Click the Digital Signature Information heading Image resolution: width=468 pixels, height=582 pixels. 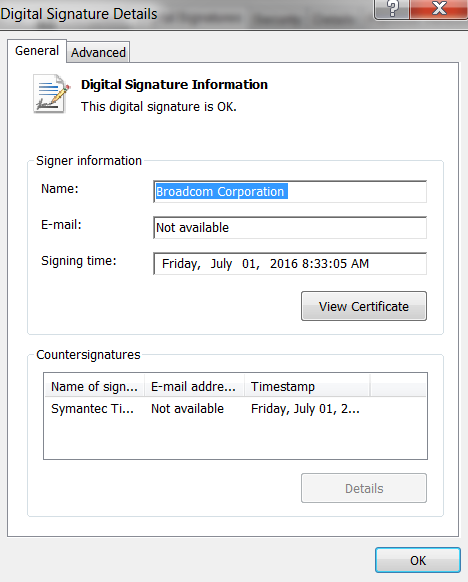click(174, 85)
